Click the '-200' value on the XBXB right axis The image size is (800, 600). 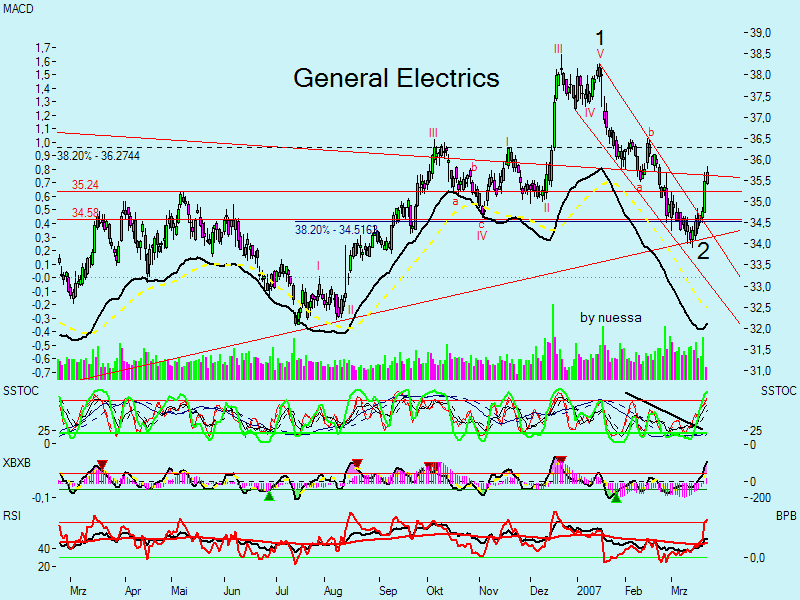tap(759, 498)
